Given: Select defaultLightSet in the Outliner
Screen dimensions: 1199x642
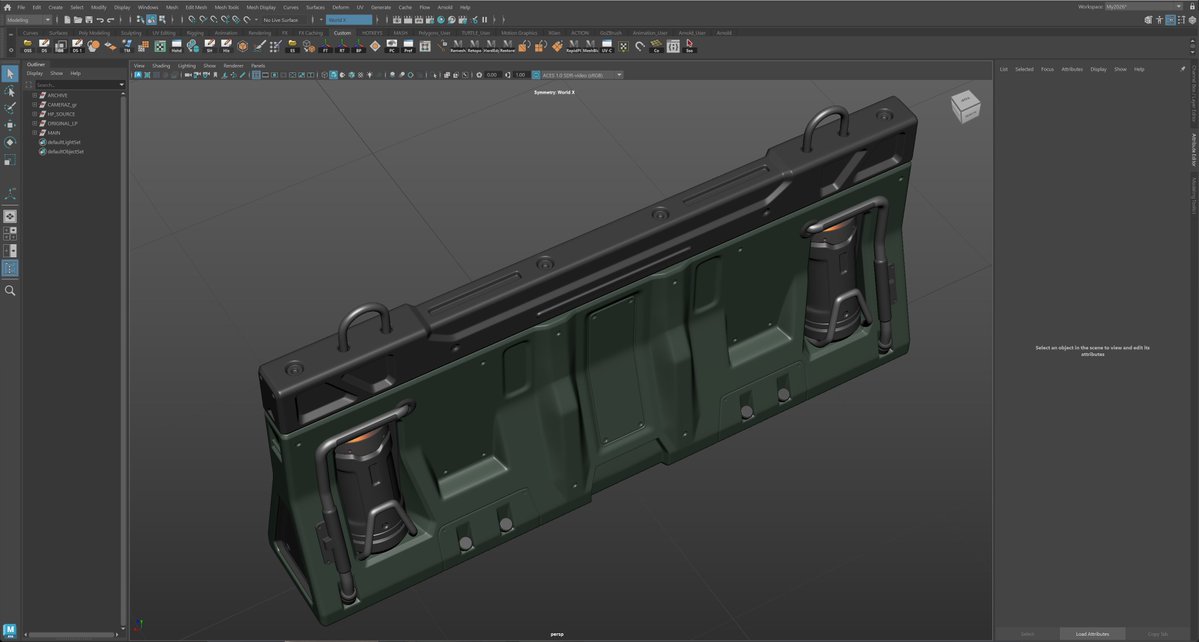Looking at the screenshot, I should 63,142.
